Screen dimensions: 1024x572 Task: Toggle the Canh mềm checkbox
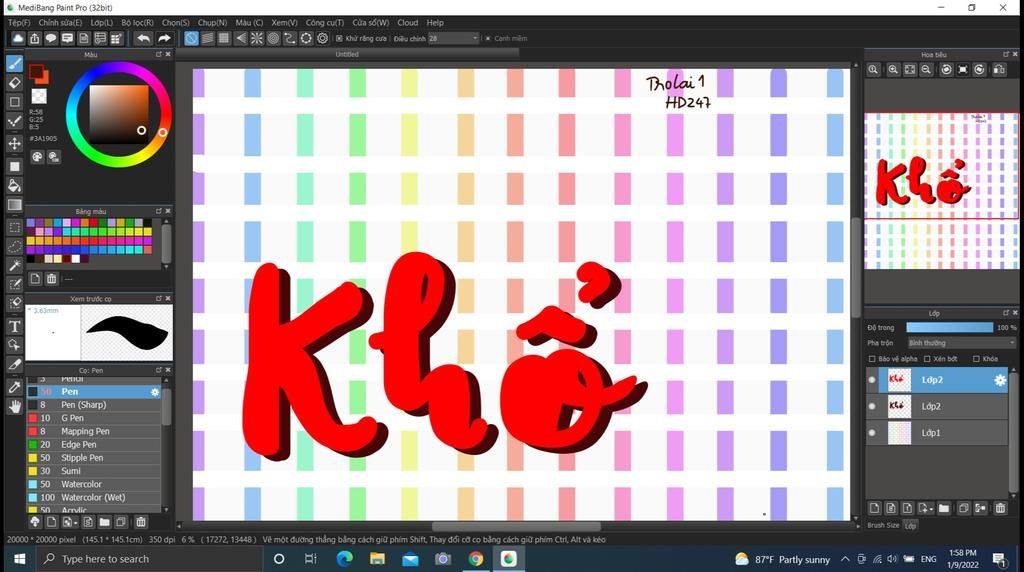[x=488, y=39]
